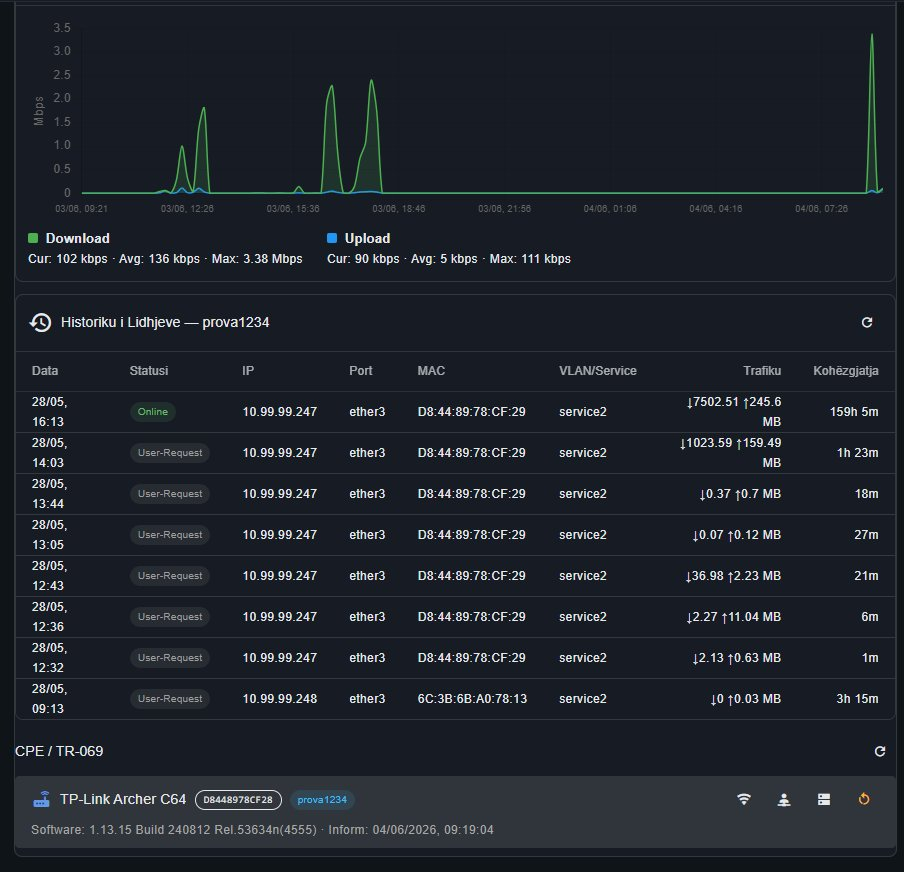Image resolution: width=904 pixels, height=872 pixels.
Task: Click traffic value ↓2.27 ↑11.04 MB
Action: pyautogui.click(x=733, y=617)
